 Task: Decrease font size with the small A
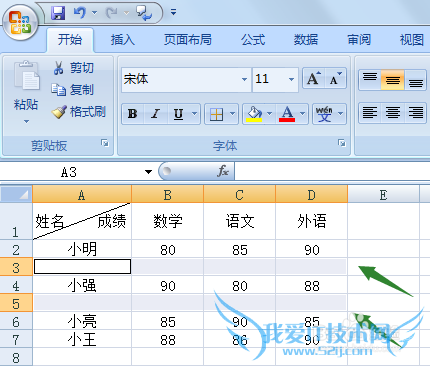(335, 79)
